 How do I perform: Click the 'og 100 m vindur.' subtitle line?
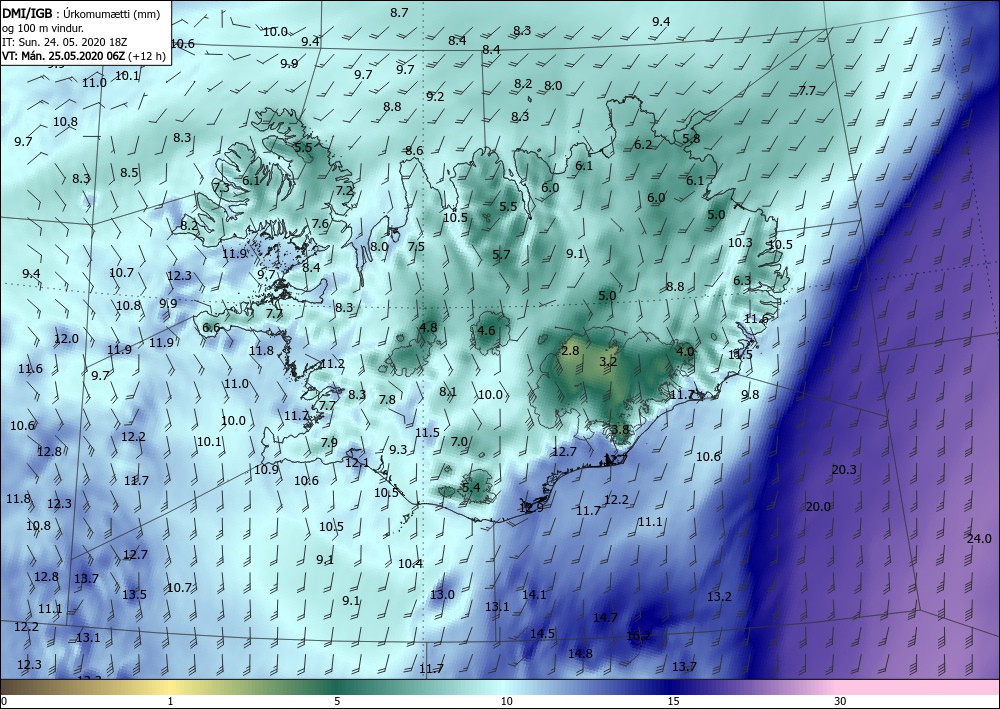43,27
